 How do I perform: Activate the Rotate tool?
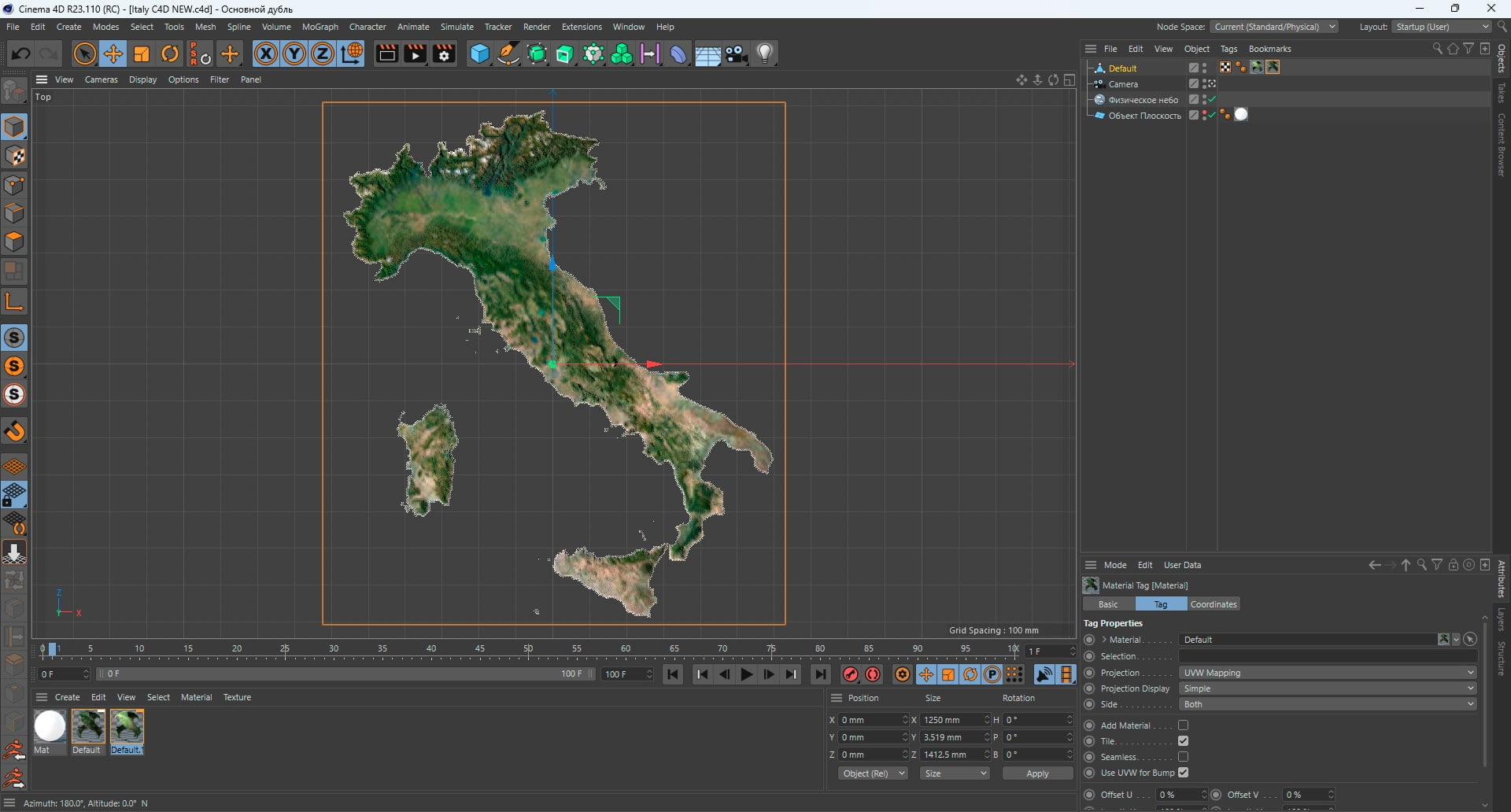pyautogui.click(x=170, y=54)
